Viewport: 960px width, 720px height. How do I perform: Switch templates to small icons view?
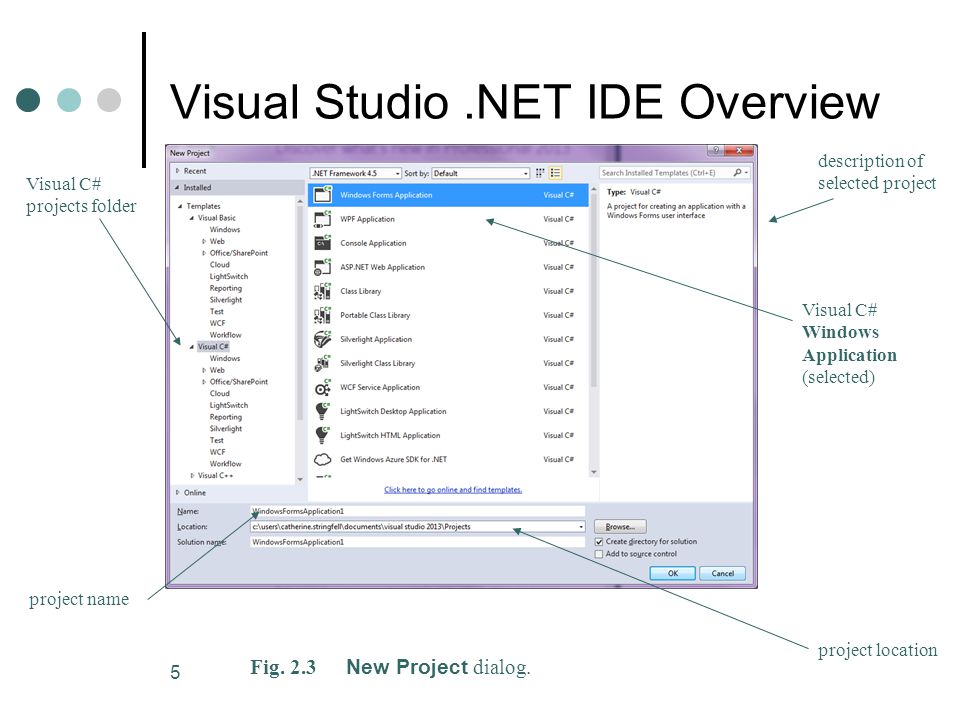540,173
